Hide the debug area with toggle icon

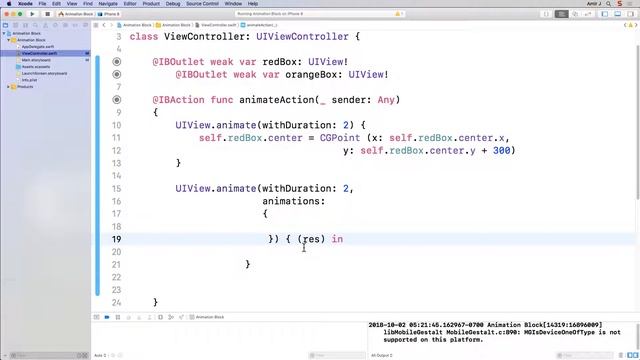click(x=97, y=317)
